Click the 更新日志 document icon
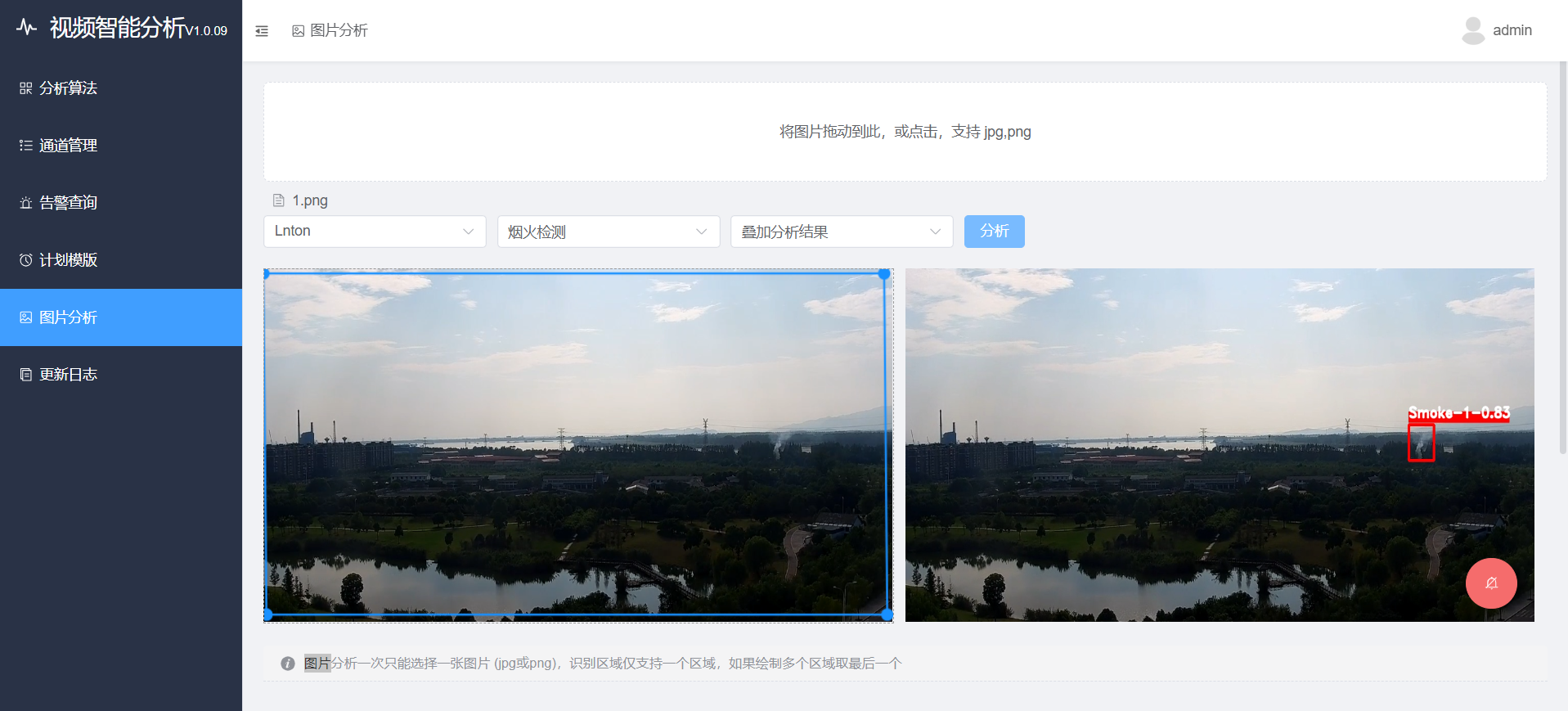The image size is (1568, 711). tap(26, 375)
